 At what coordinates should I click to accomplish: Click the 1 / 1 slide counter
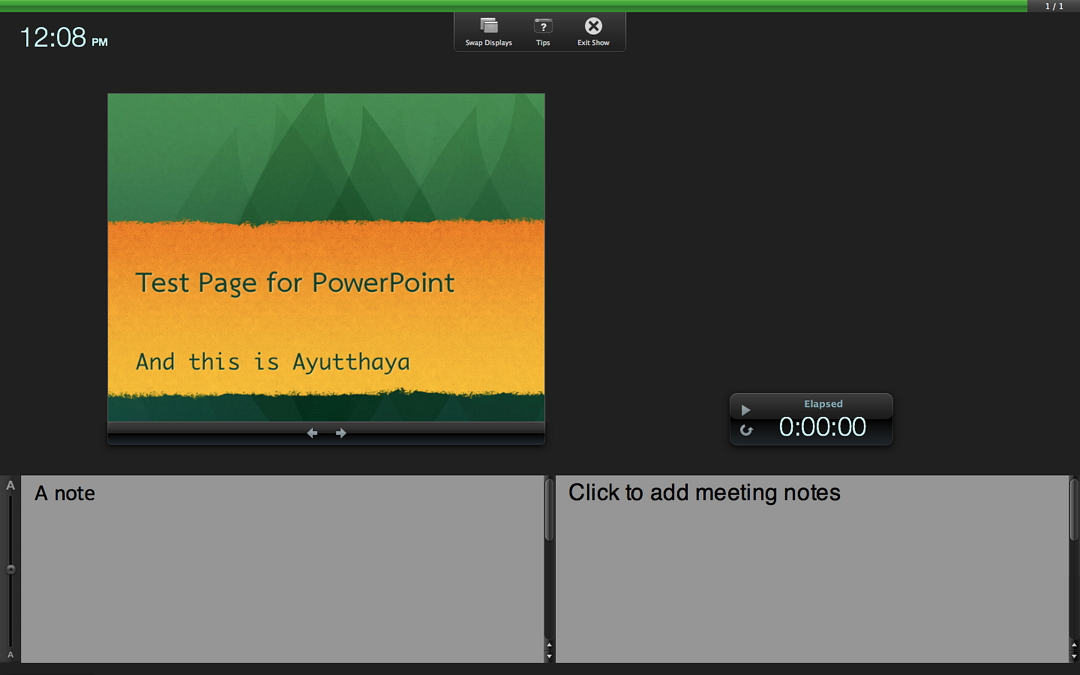click(1054, 6)
